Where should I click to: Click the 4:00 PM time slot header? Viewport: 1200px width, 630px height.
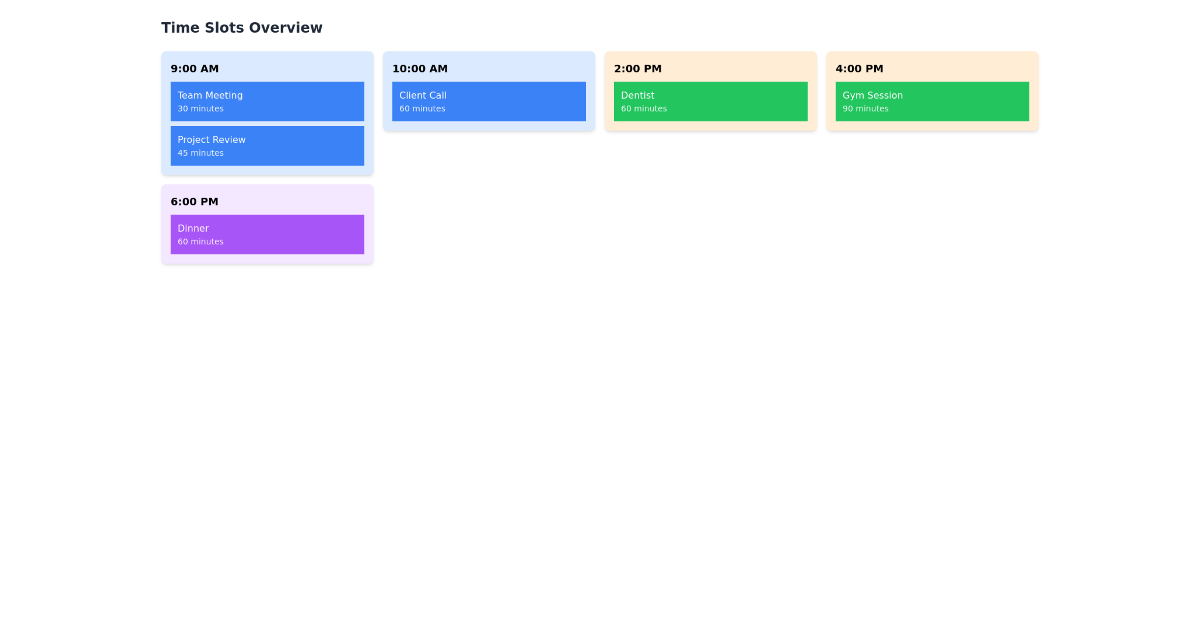[x=858, y=68]
